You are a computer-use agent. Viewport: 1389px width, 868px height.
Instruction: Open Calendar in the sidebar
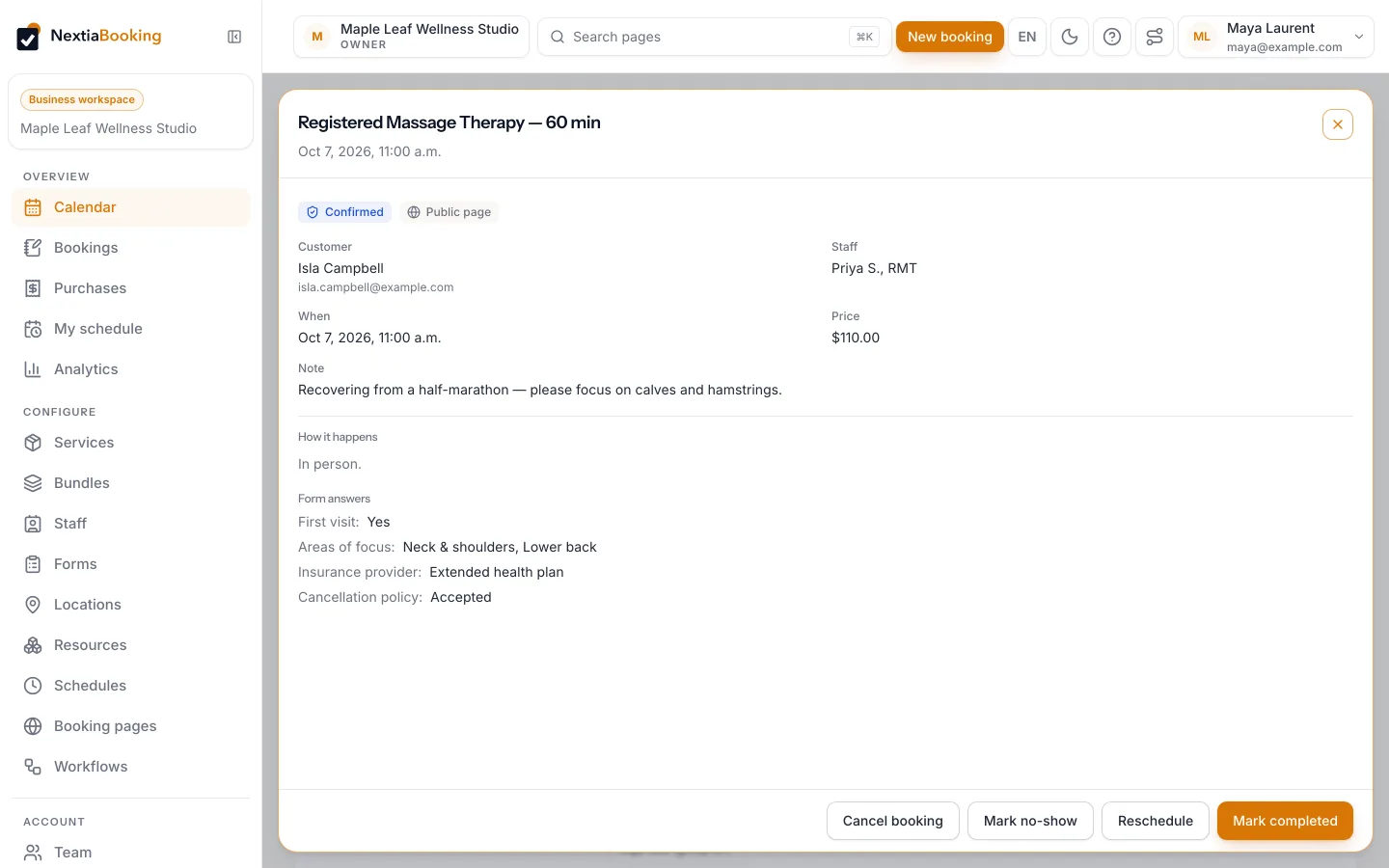(x=131, y=207)
